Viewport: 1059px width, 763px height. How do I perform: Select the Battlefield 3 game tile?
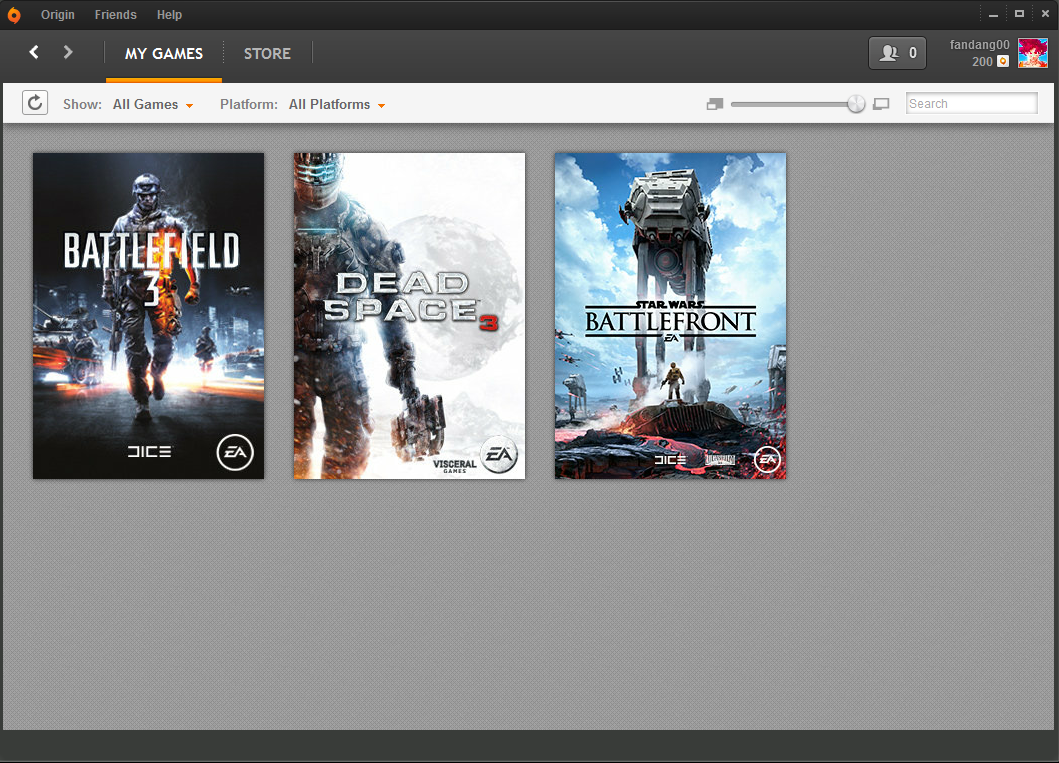[149, 316]
